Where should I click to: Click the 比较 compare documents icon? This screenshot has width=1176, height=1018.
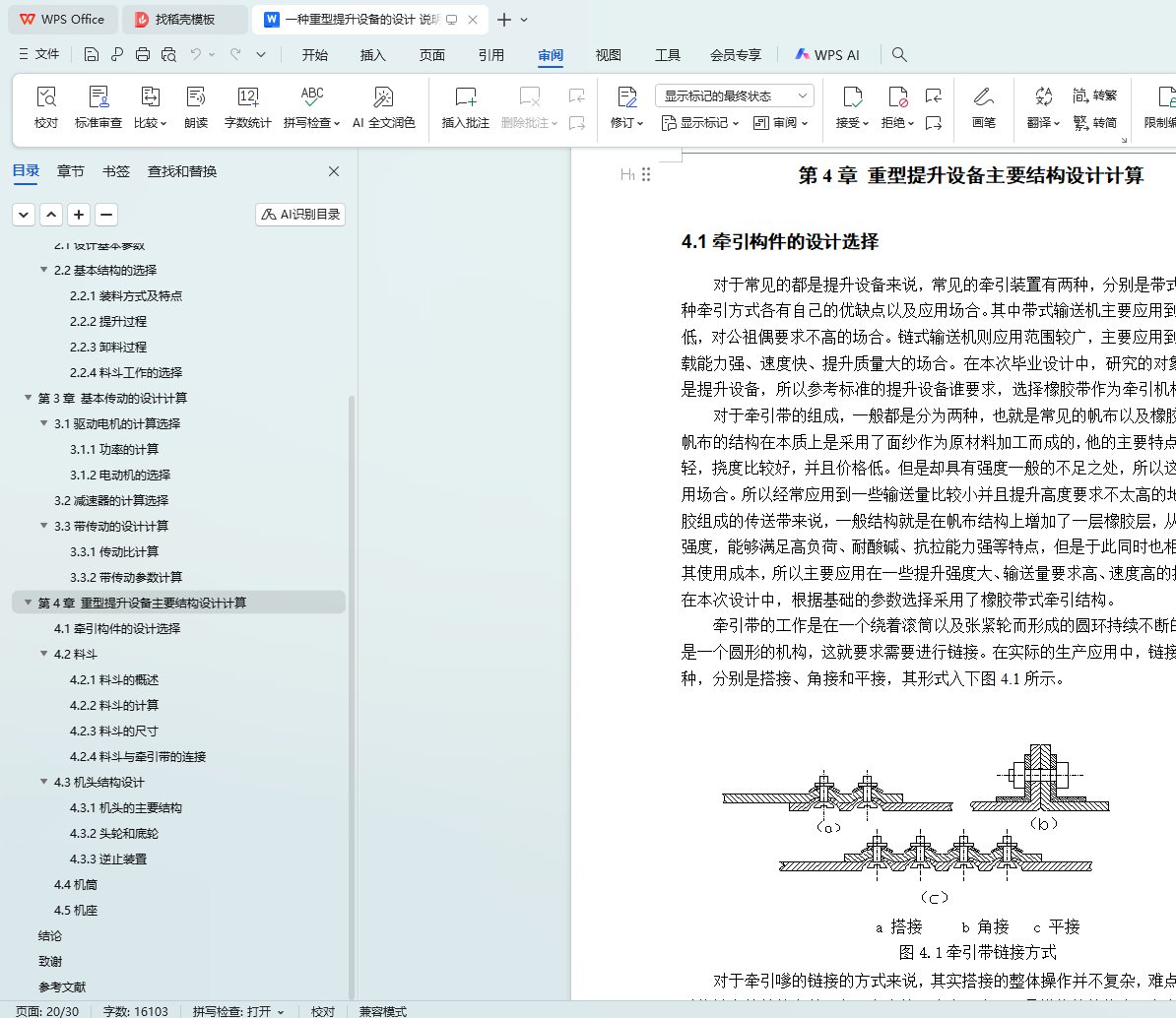(150, 107)
